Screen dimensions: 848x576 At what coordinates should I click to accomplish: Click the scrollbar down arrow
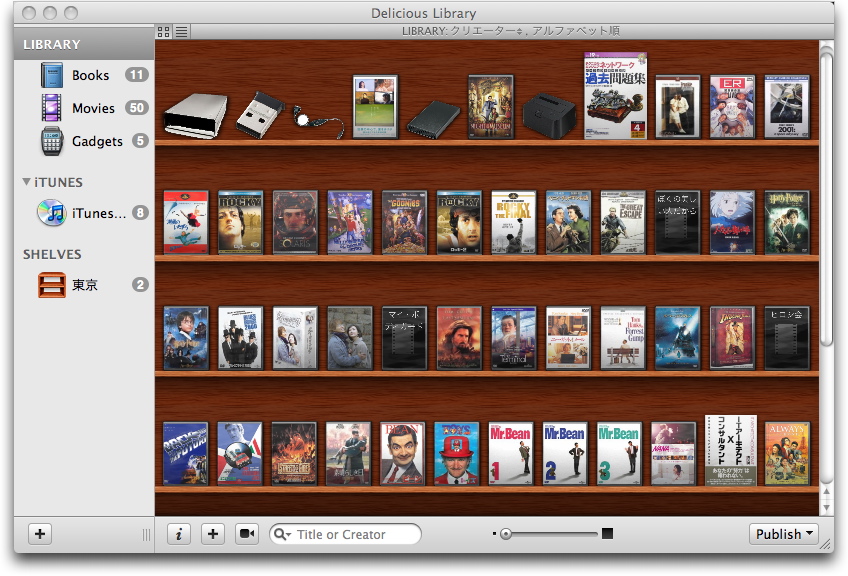click(x=826, y=508)
